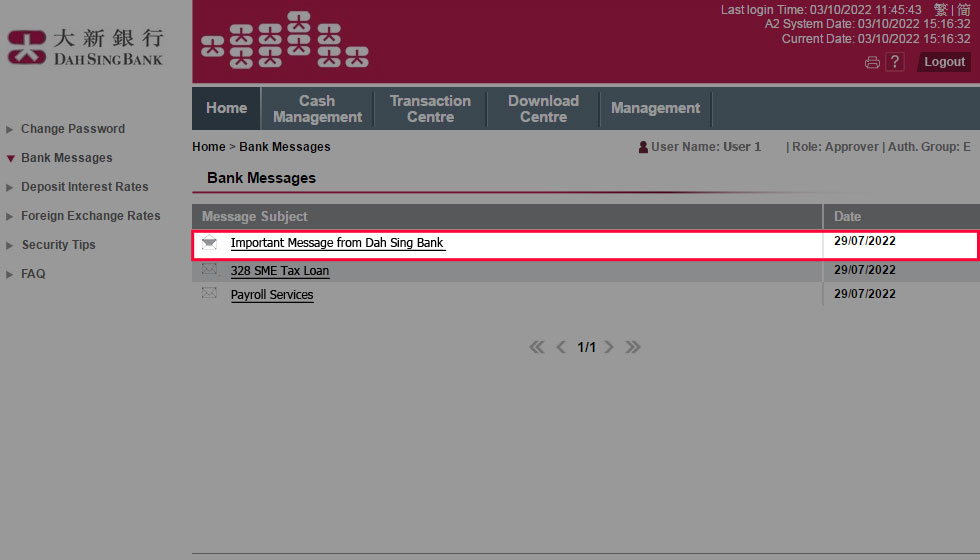This screenshot has width=980, height=560.
Task: Click the 1/1 page indicator
Action: pyautogui.click(x=586, y=348)
